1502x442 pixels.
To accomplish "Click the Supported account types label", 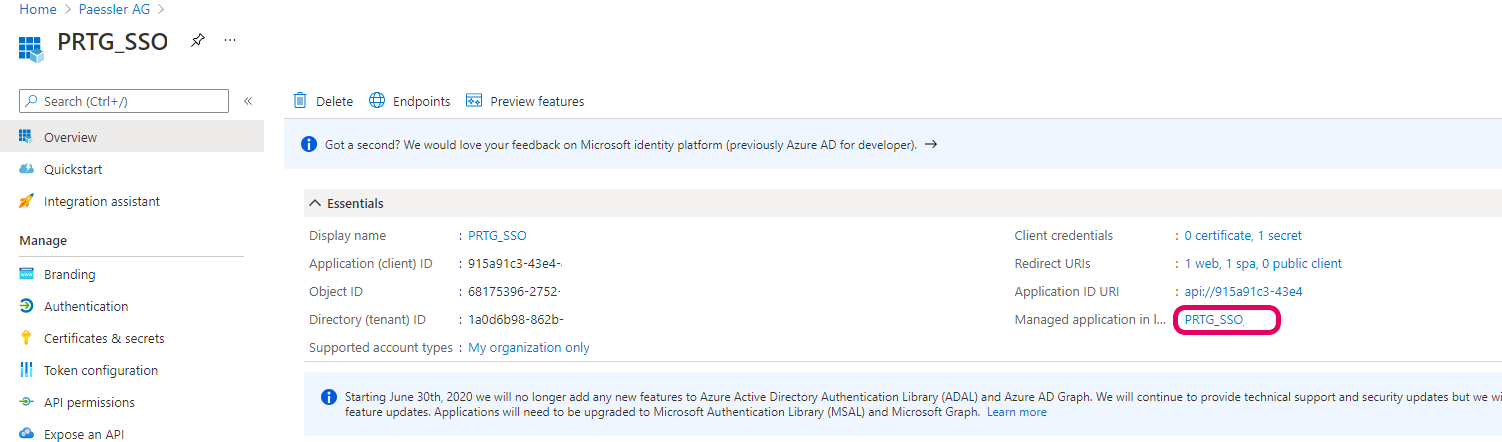I will coord(380,347).
